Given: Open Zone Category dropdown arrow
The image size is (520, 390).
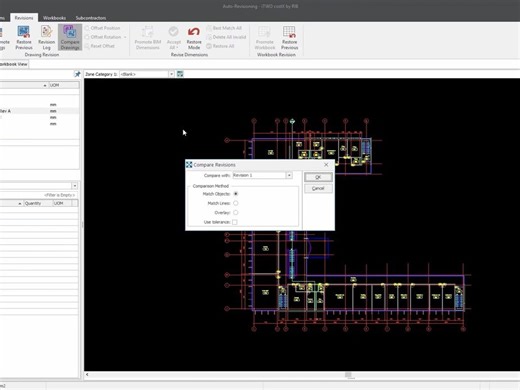Looking at the screenshot, I should point(171,74).
